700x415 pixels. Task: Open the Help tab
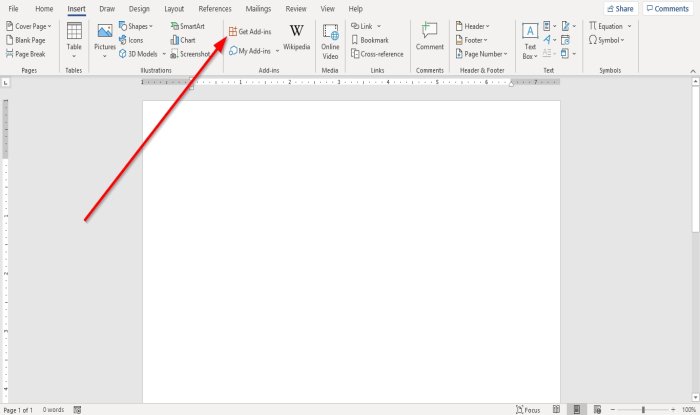356,8
